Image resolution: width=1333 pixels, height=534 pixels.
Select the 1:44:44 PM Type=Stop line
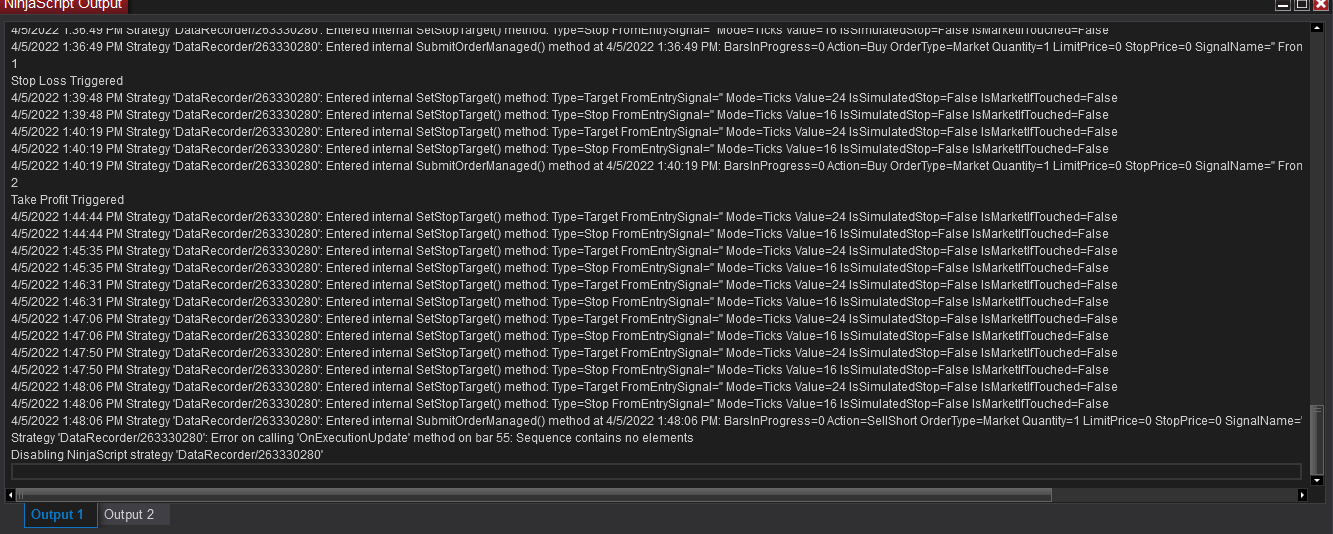560,234
